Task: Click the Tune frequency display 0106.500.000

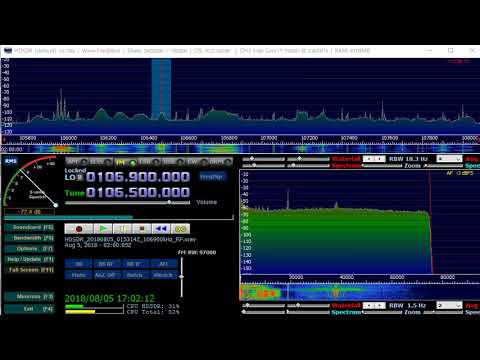Action: coord(138,192)
